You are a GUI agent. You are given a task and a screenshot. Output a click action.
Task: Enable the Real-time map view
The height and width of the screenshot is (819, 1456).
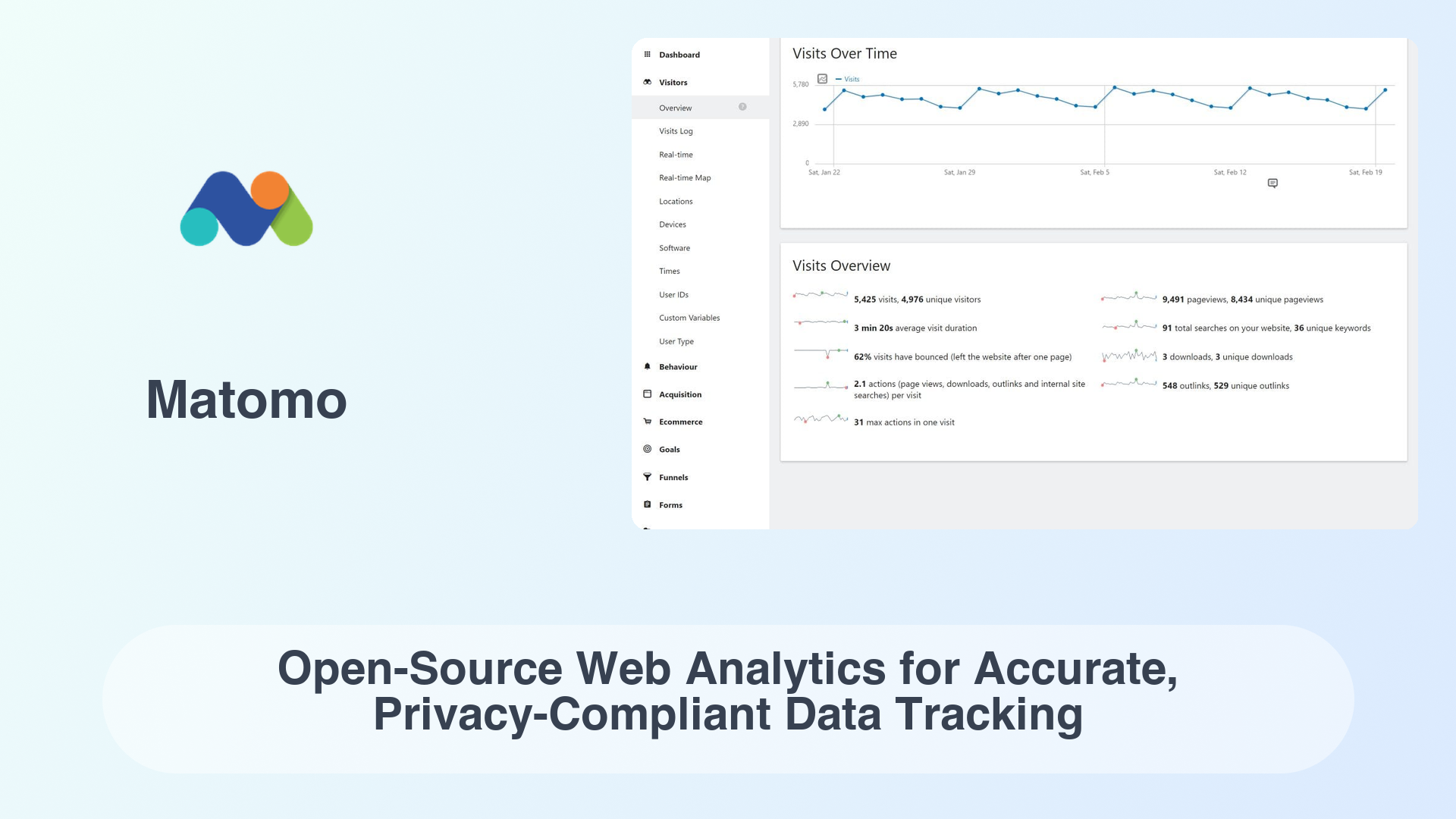(685, 177)
